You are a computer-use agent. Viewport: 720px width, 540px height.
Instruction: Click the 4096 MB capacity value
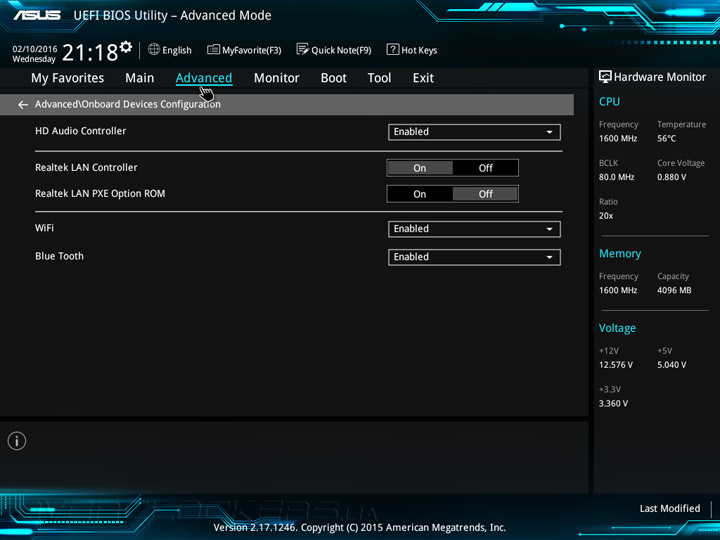pyautogui.click(x=674, y=290)
